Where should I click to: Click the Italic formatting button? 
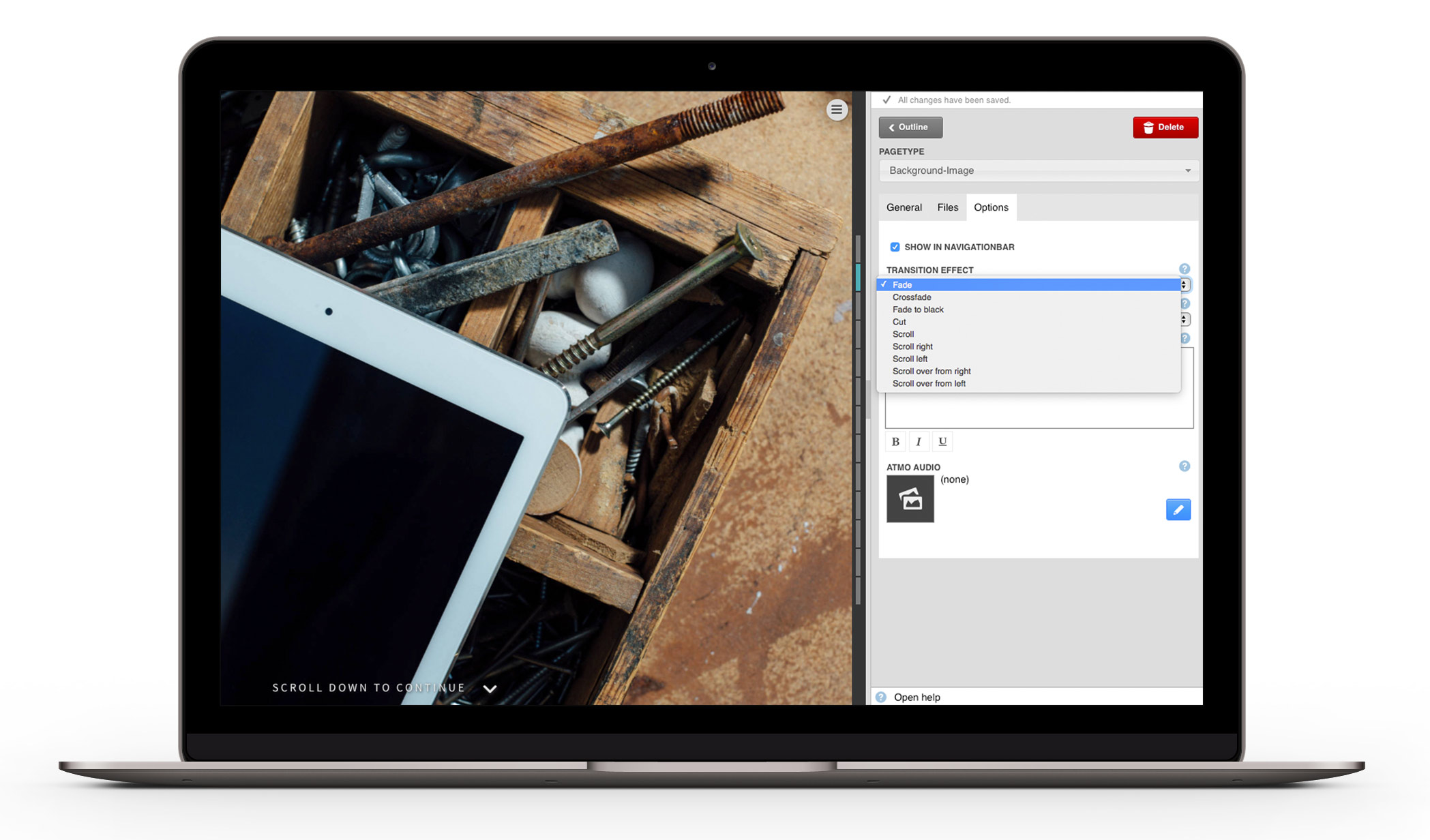pyautogui.click(x=919, y=442)
